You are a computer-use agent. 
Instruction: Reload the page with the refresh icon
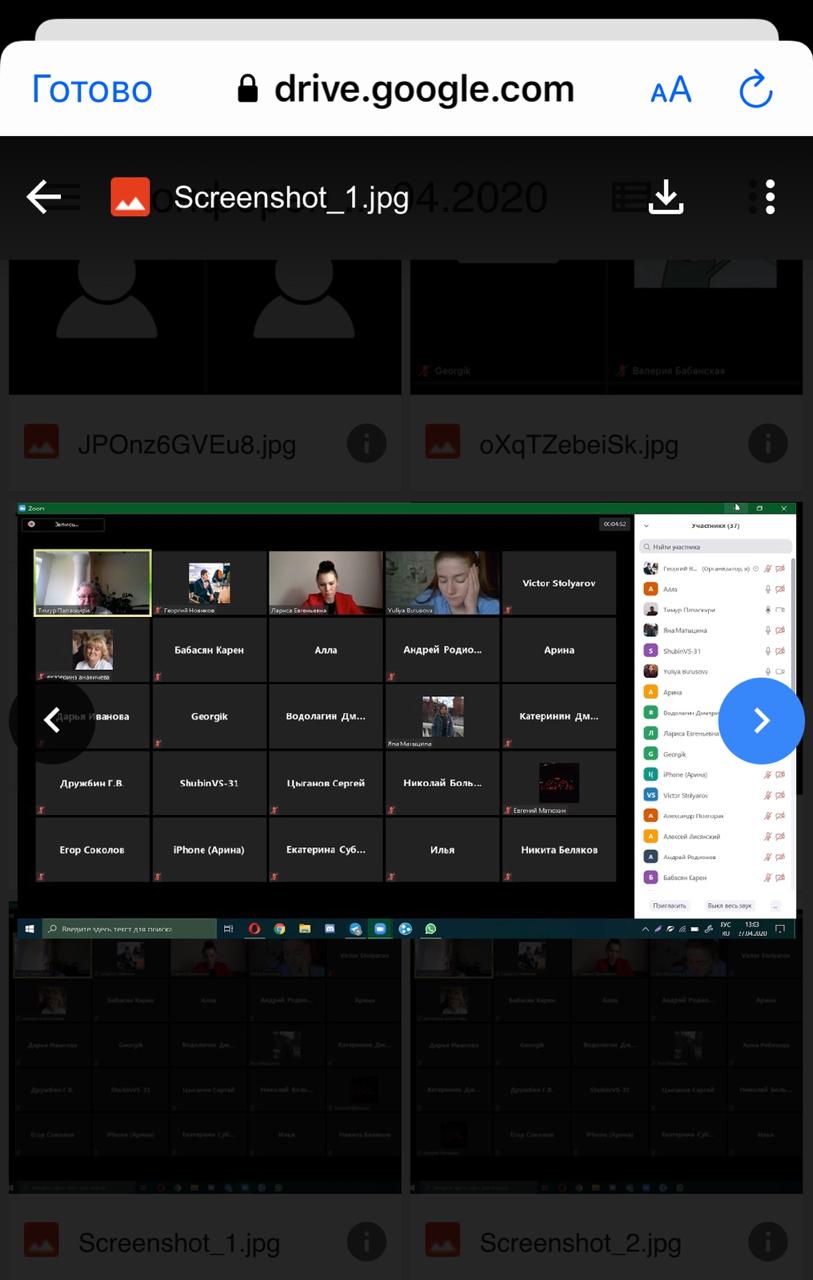pos(756,90)
